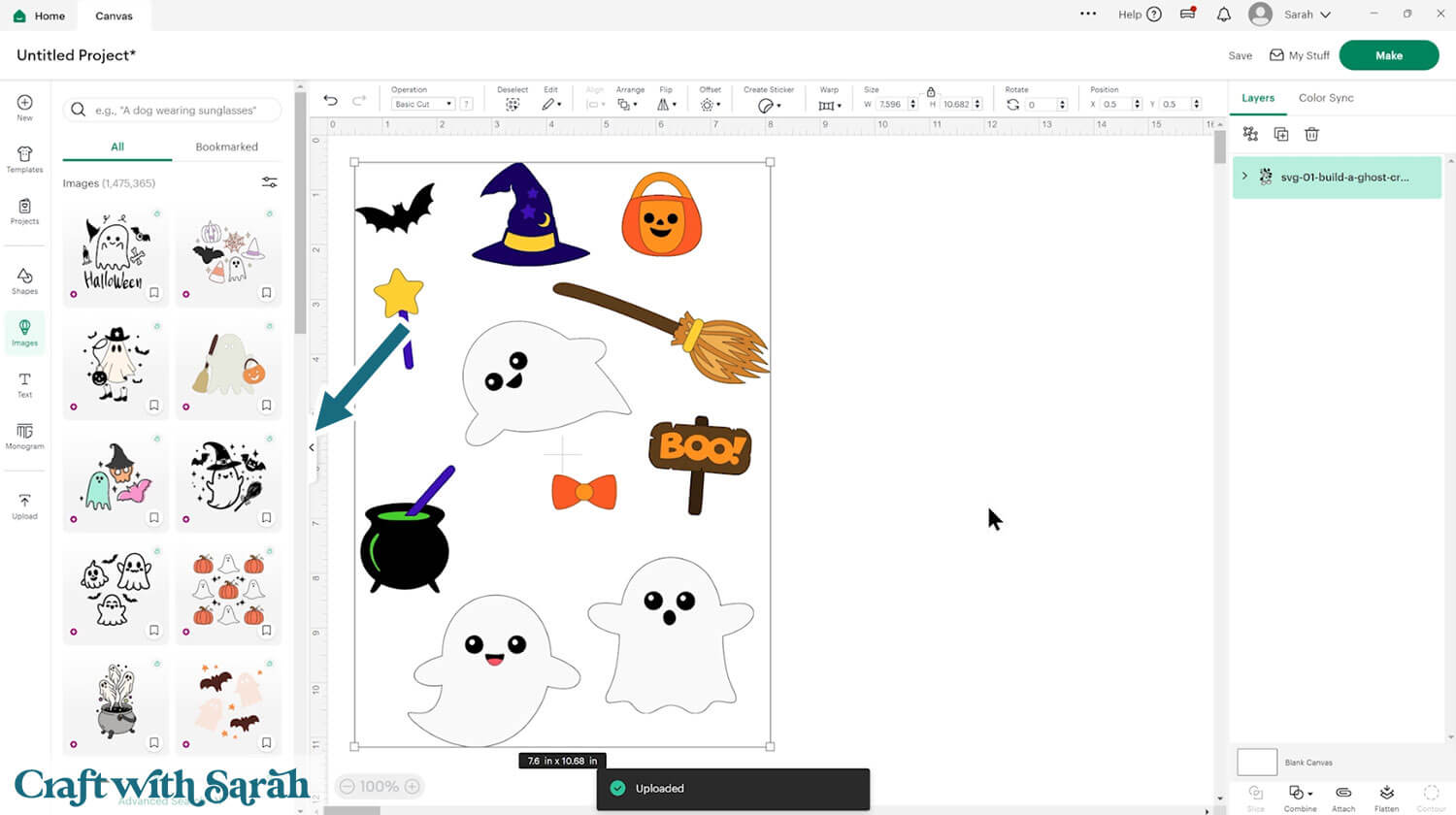The image size is (1456, 815).
Task: Open the image filters panel
Action: point(270,182)
